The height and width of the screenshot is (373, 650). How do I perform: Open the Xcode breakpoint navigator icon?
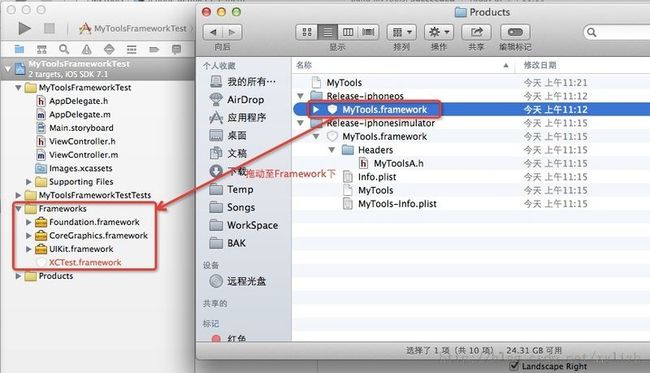[x=154, y=50]
